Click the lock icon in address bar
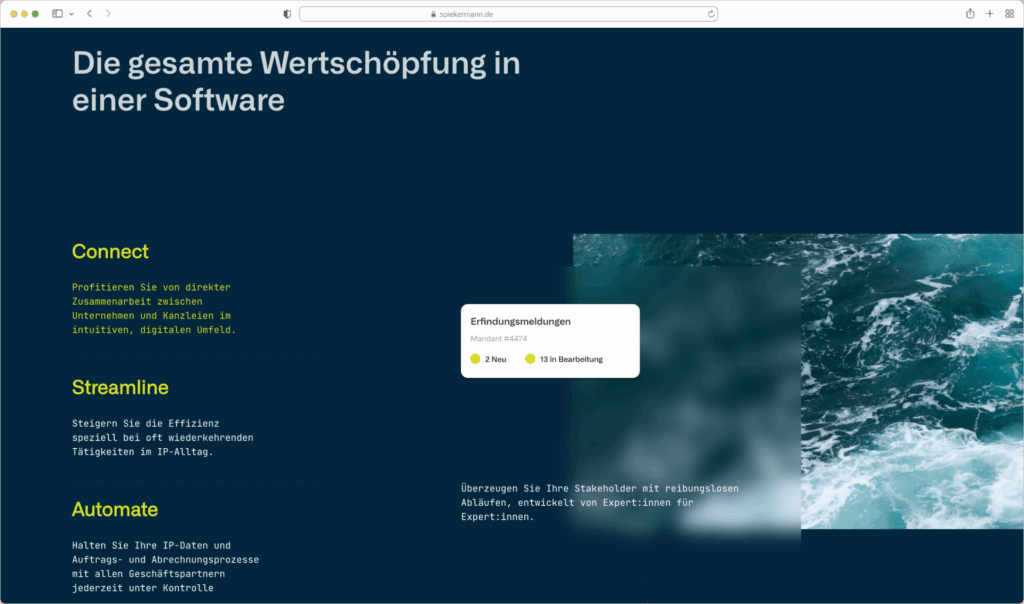 tap(434, 14)
